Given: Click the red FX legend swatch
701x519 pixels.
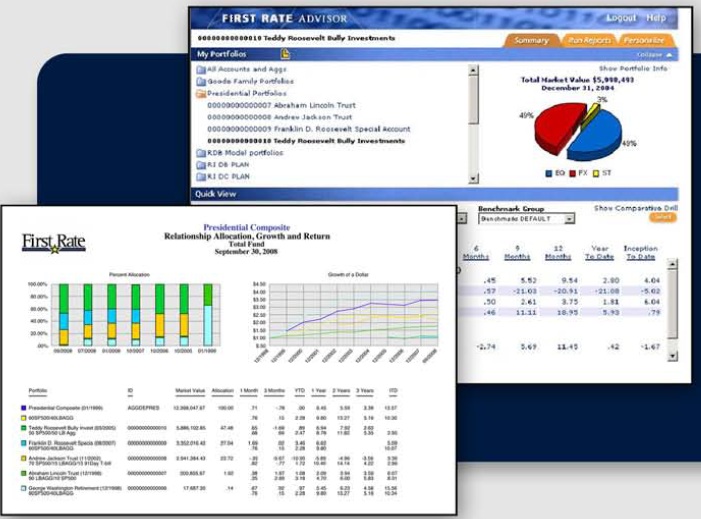Looking at the screenshot, I should pos(573,173).
